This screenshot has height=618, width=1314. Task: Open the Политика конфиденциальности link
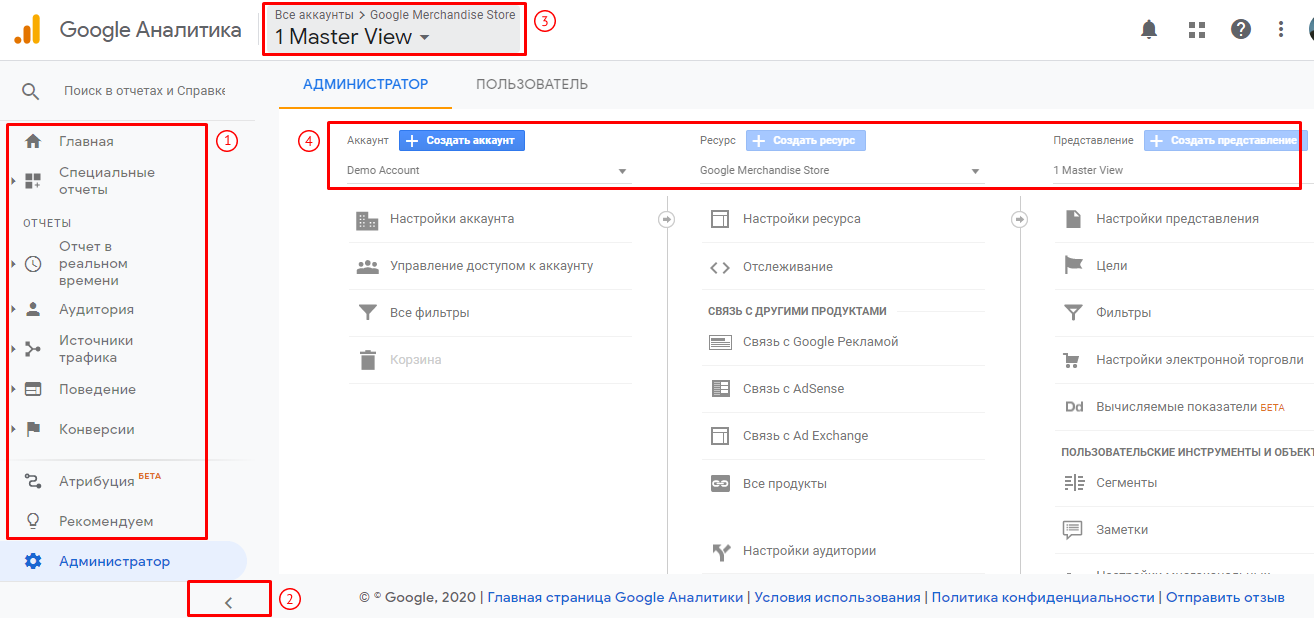[1043, 597]
